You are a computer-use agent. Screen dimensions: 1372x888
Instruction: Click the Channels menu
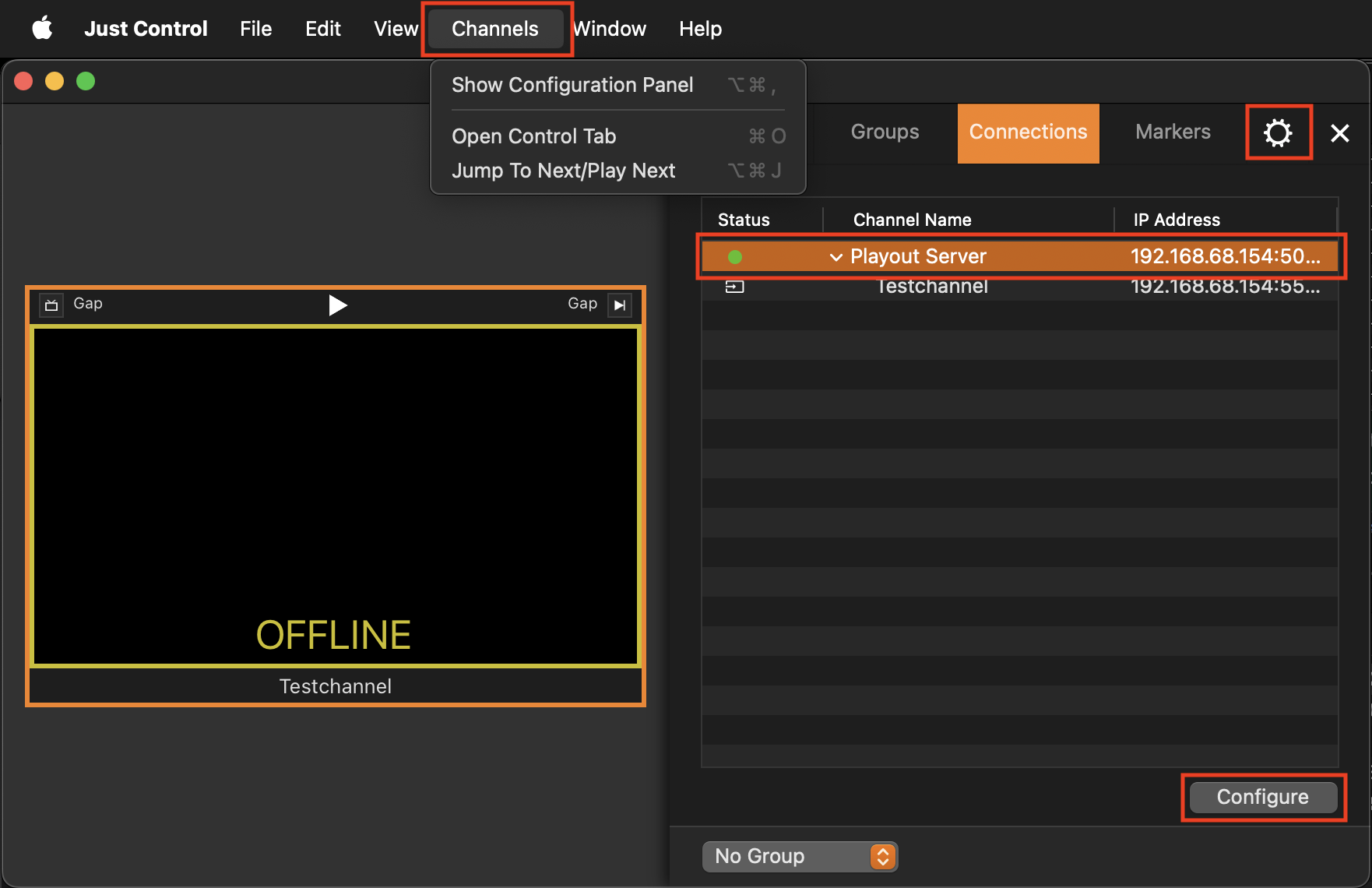pyautogui.click(x=495, y=29)
